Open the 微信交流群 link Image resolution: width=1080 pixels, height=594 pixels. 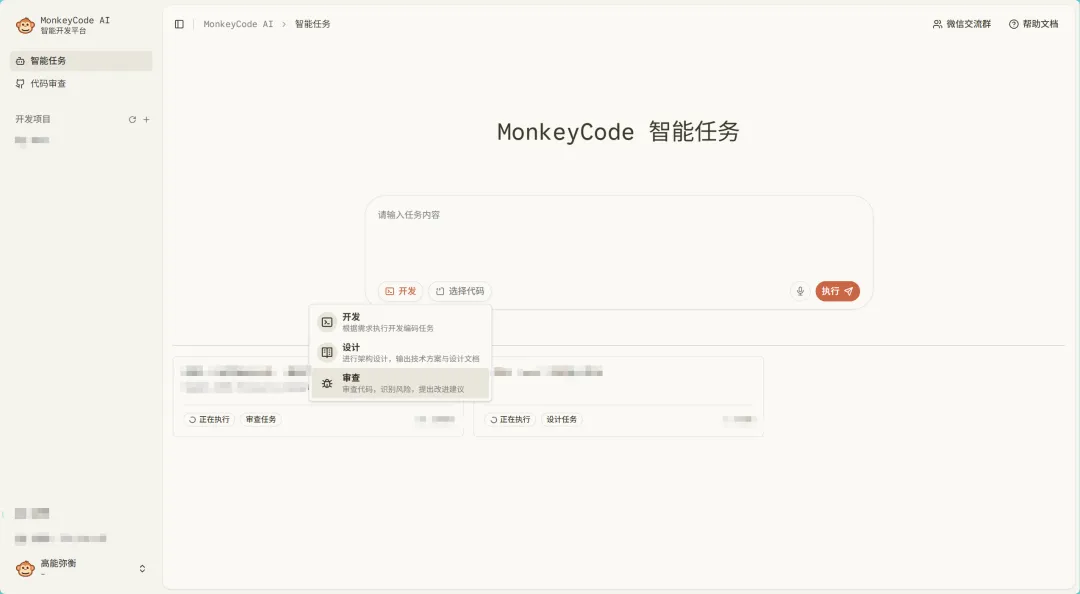click(x=962, y=24)
